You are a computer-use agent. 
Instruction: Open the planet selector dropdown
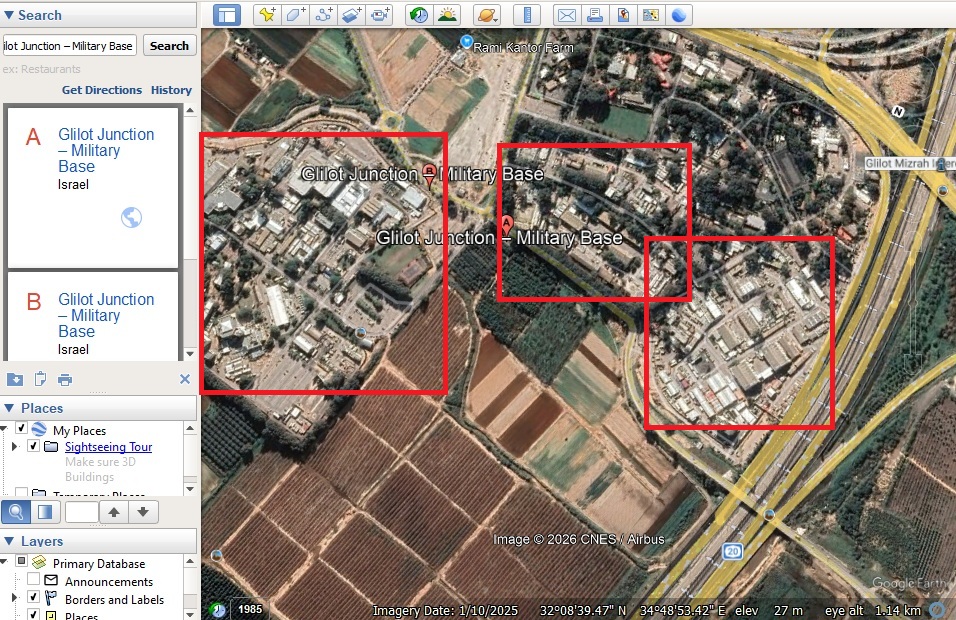pos(486,15)
